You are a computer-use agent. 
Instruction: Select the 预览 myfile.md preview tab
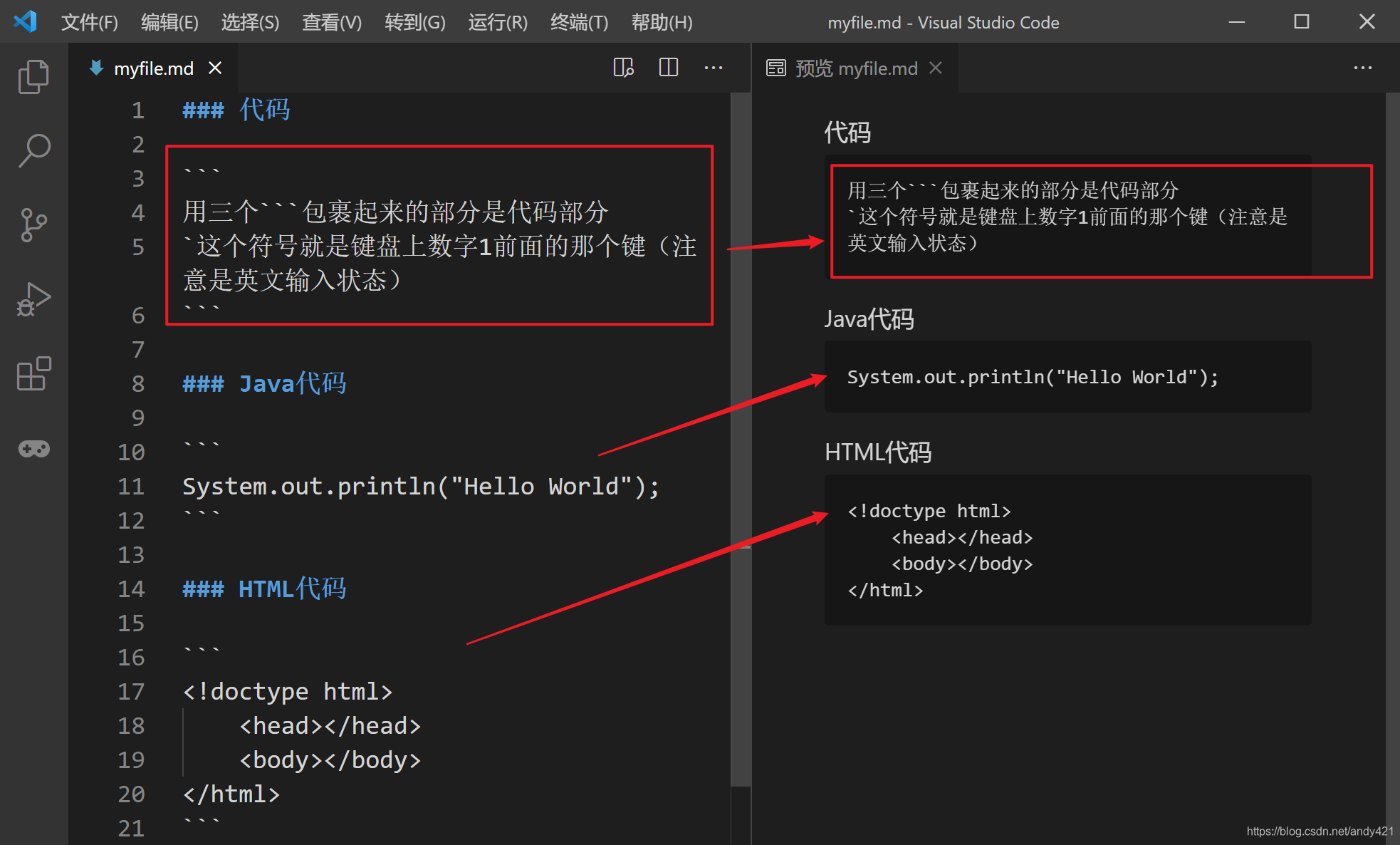pos(855,68)
